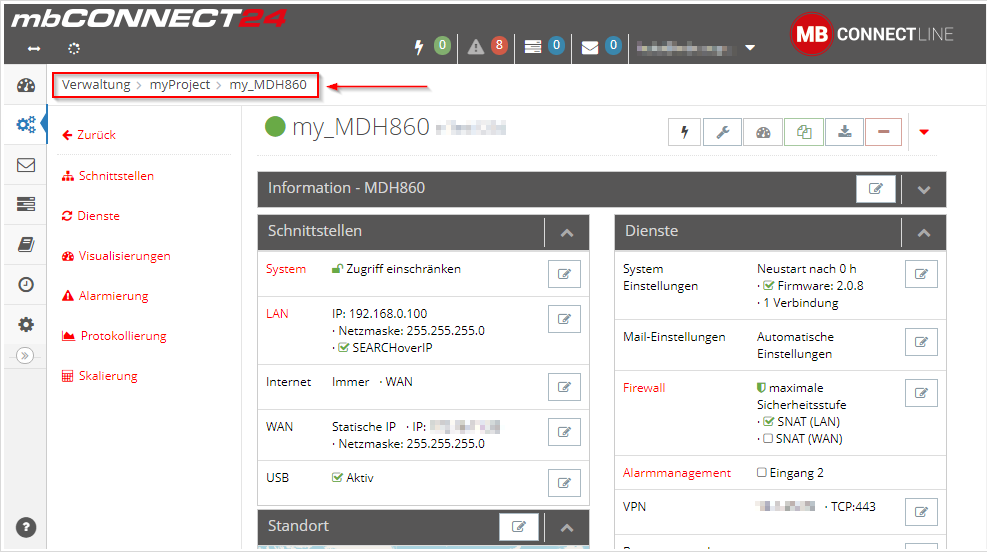Image resolution: width=987 pixels, height=552 pixels.
Task: Collapse the Schnittstellen panel
Action: [x=567, y=233]
